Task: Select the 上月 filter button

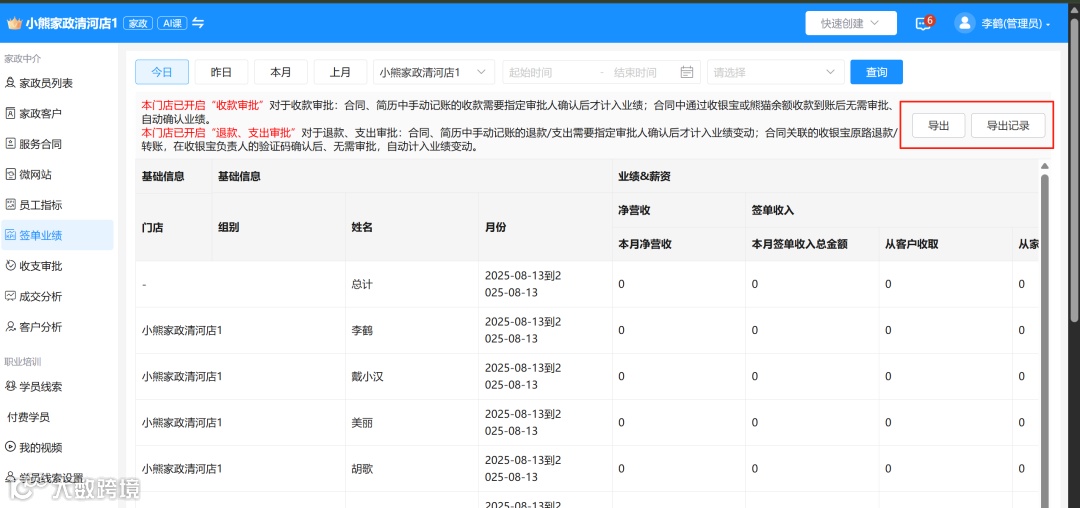Action: pyautogui.click(x=340, y=72)
